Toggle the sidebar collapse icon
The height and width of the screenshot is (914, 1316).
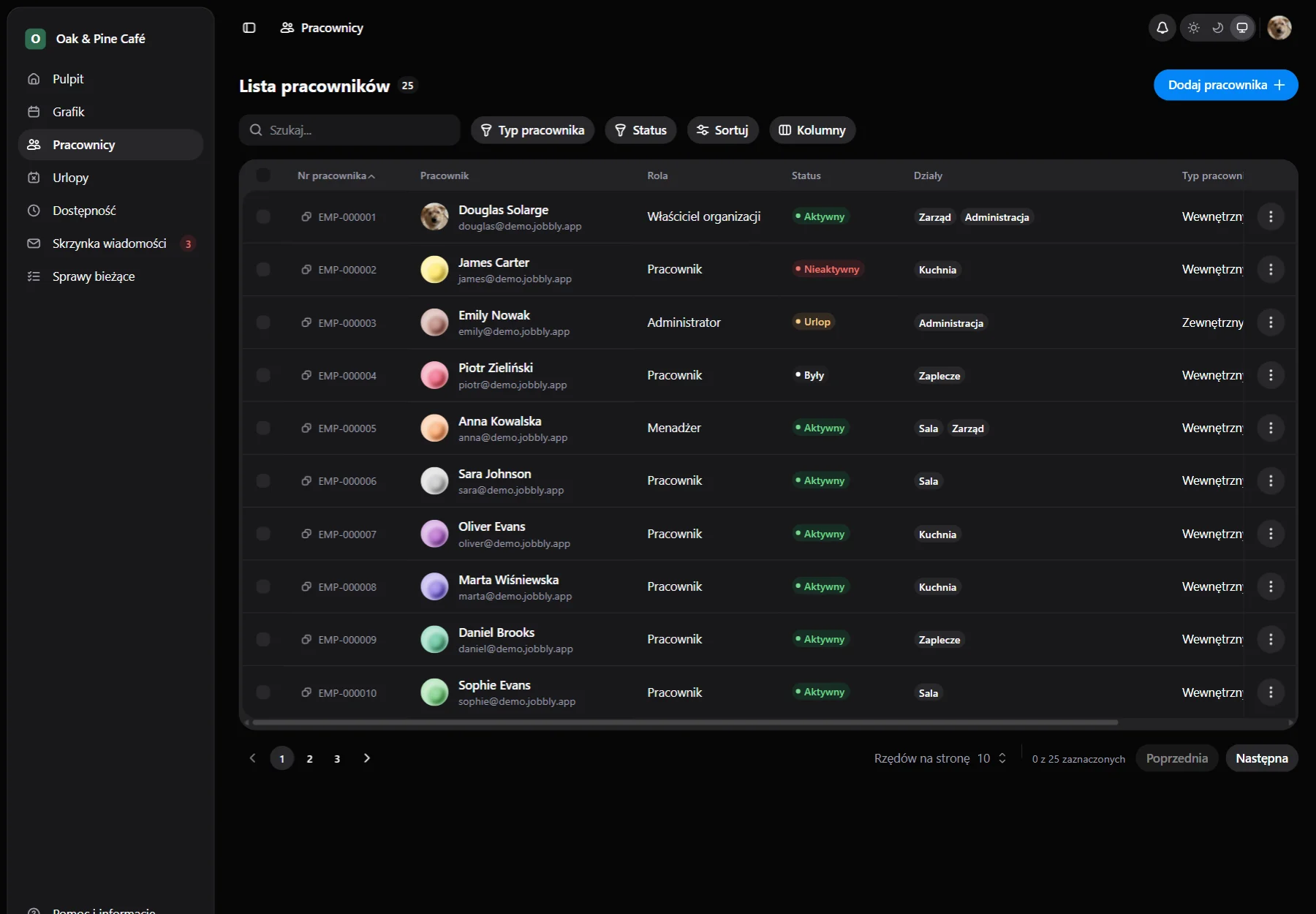[x=249, y=28]
